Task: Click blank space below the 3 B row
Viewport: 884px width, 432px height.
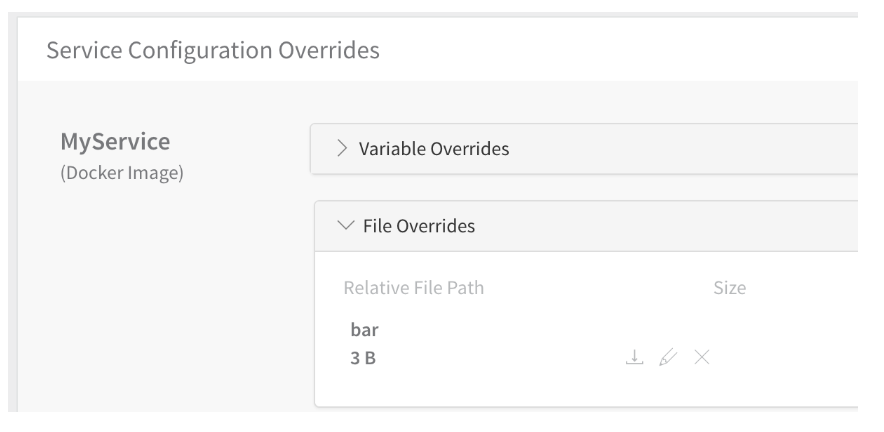Action: pyautogui.click(x=564, y=388)
